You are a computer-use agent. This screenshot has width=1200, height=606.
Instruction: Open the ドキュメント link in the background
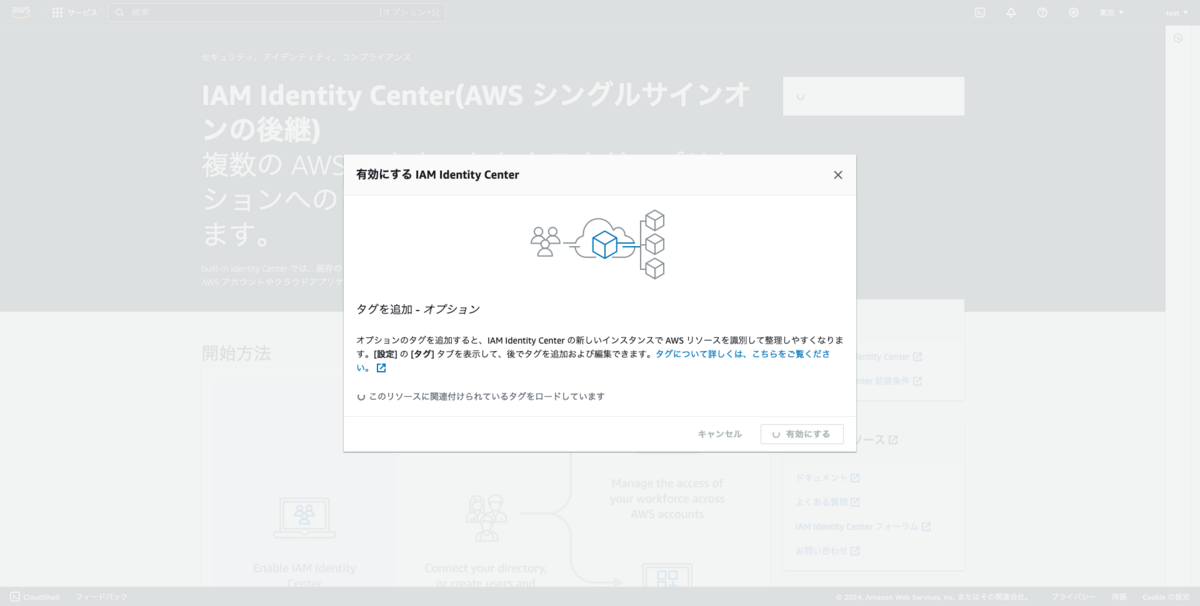point(821,478)
